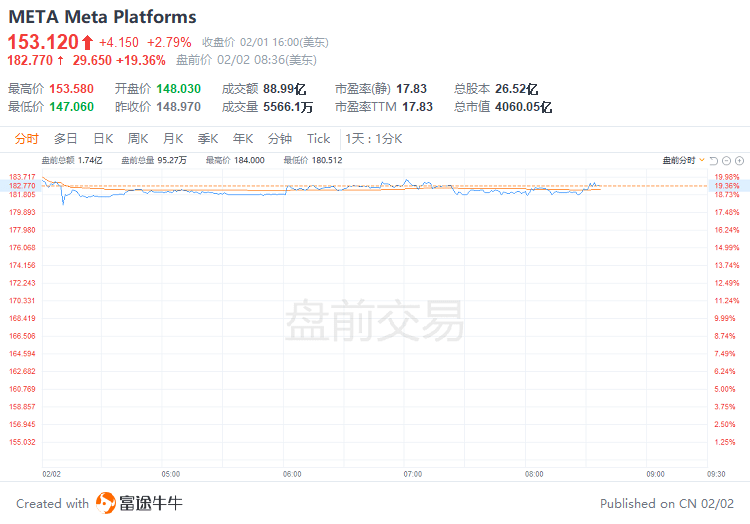Select the 日K daily candlestick tab

point(103,139)
